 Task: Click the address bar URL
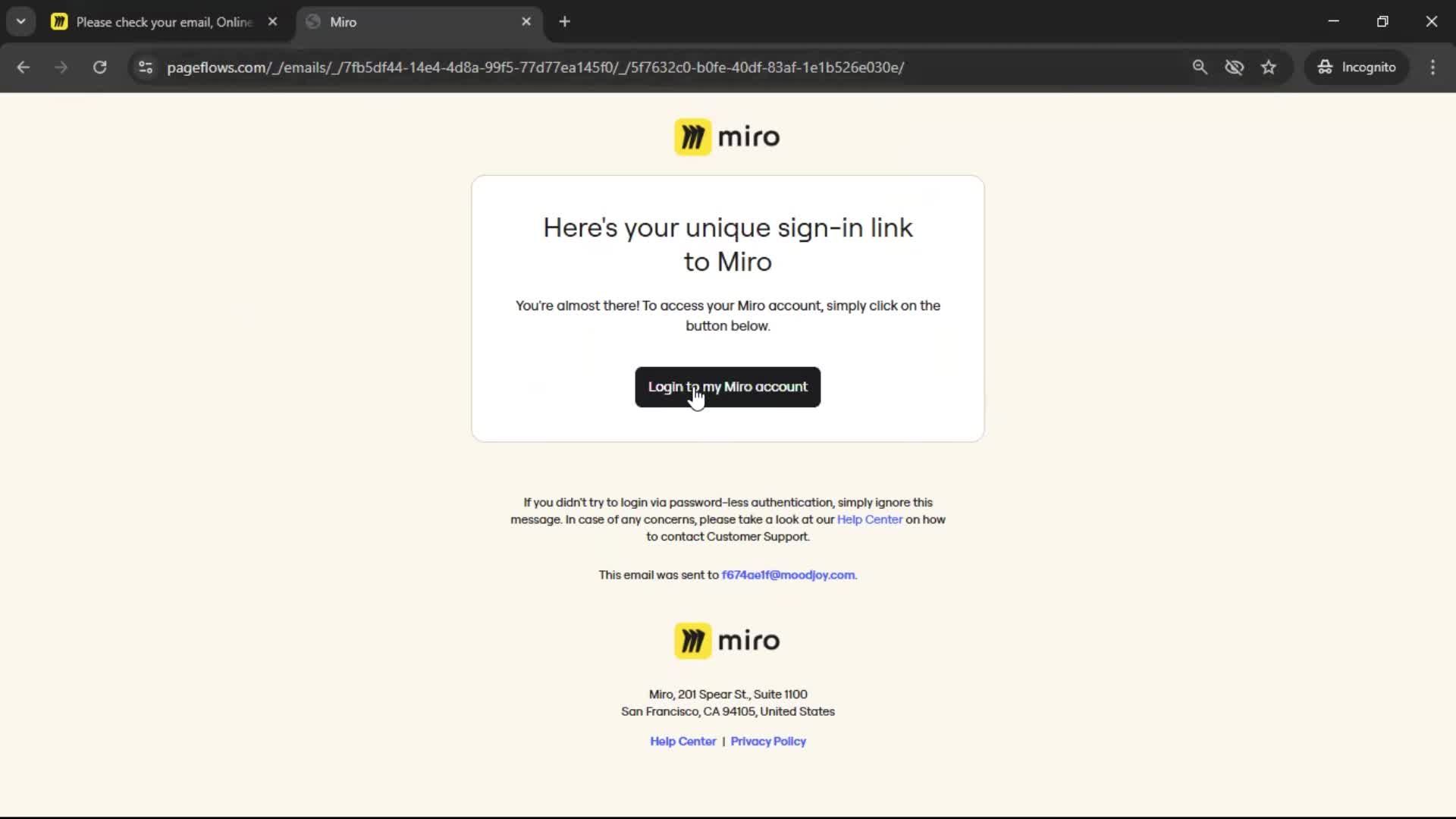pos(535,67)
